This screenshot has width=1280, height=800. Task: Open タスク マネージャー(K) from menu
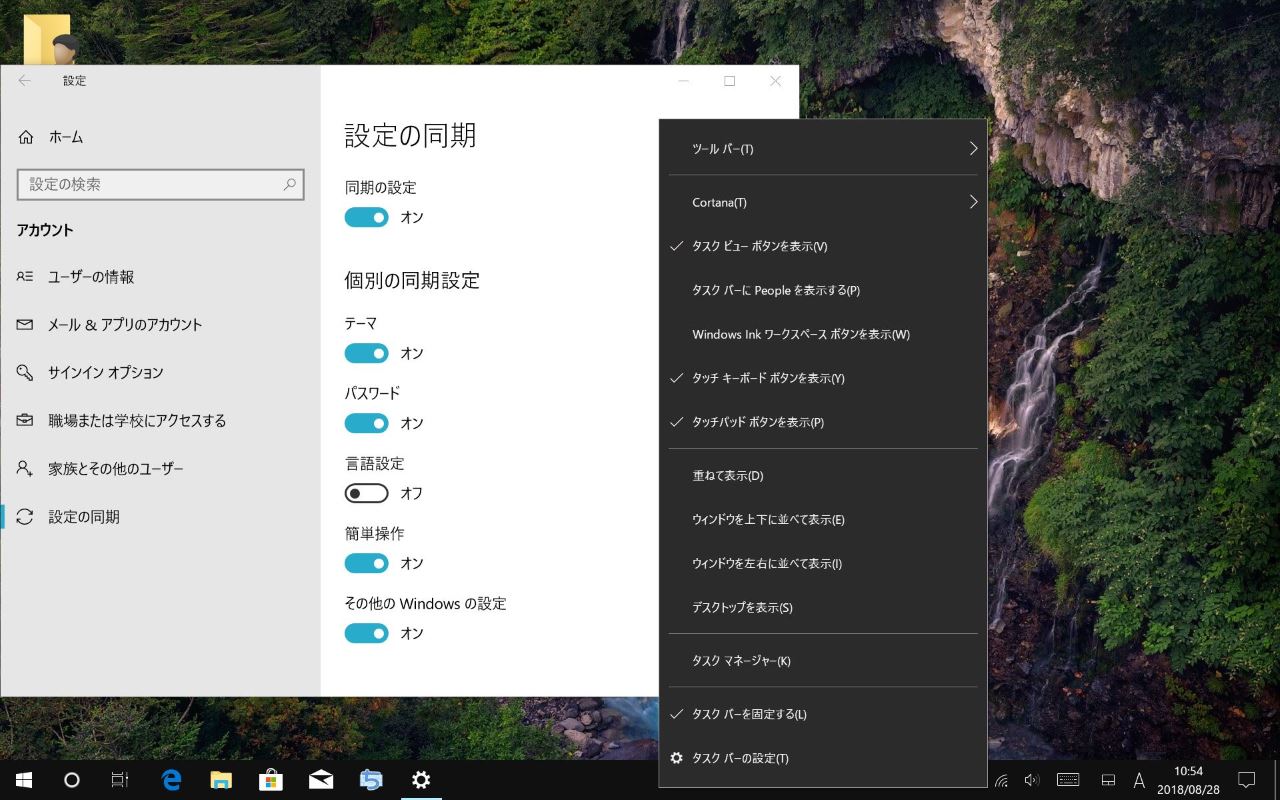(823, 661)
